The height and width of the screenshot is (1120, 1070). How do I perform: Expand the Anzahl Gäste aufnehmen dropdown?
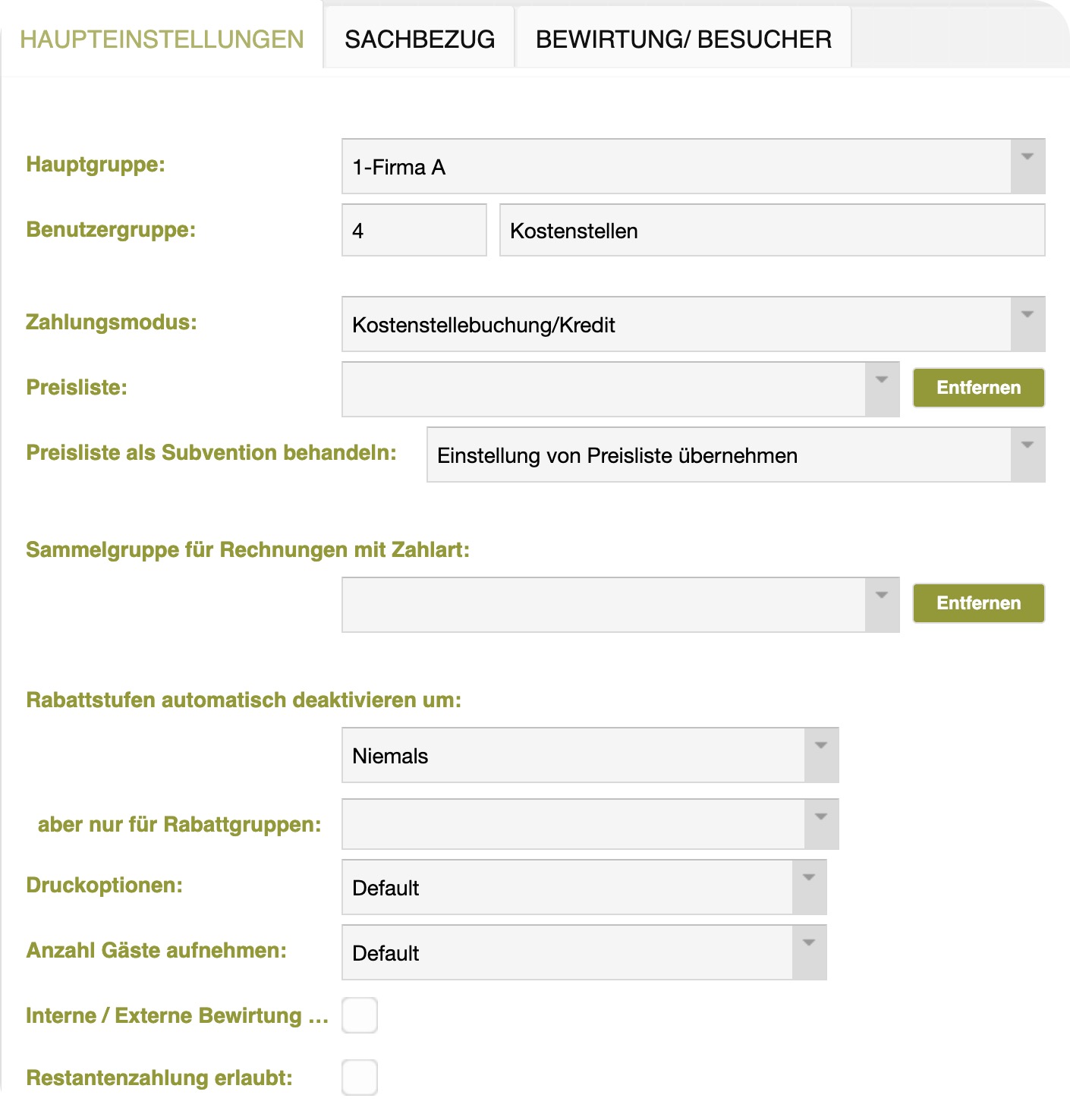tap(809, 952)
